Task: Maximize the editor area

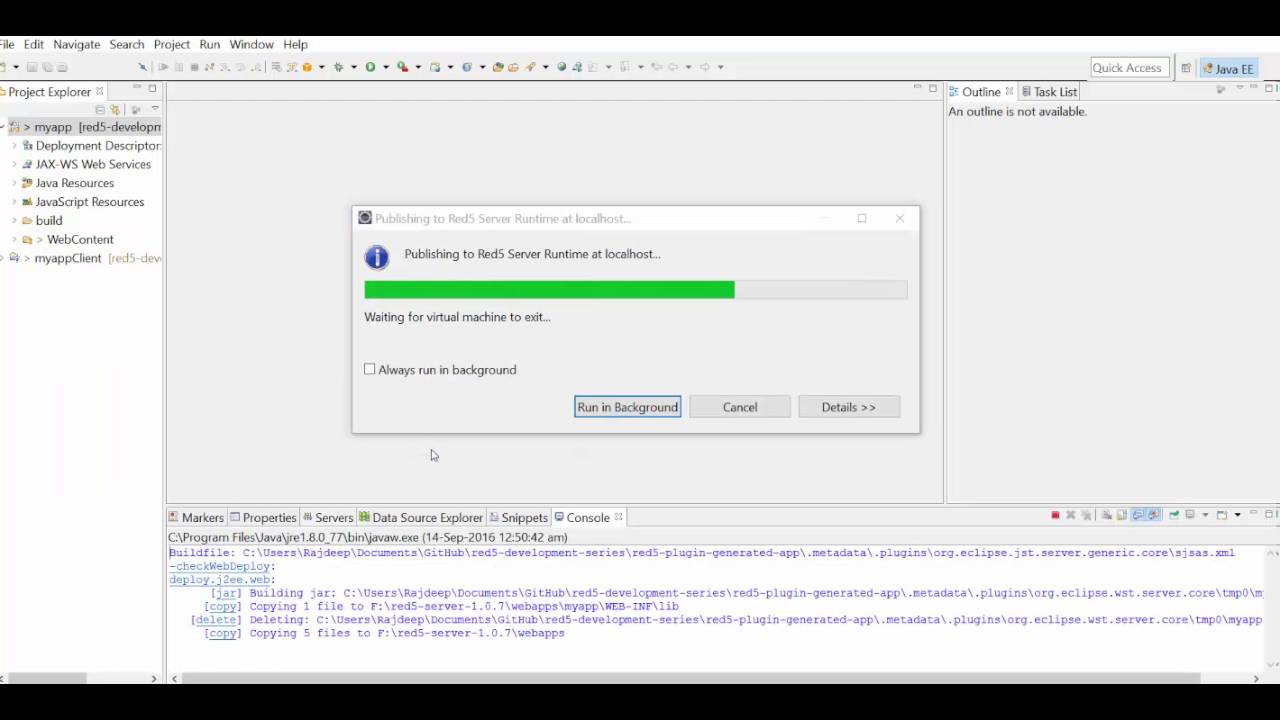Action: point(933,88)
